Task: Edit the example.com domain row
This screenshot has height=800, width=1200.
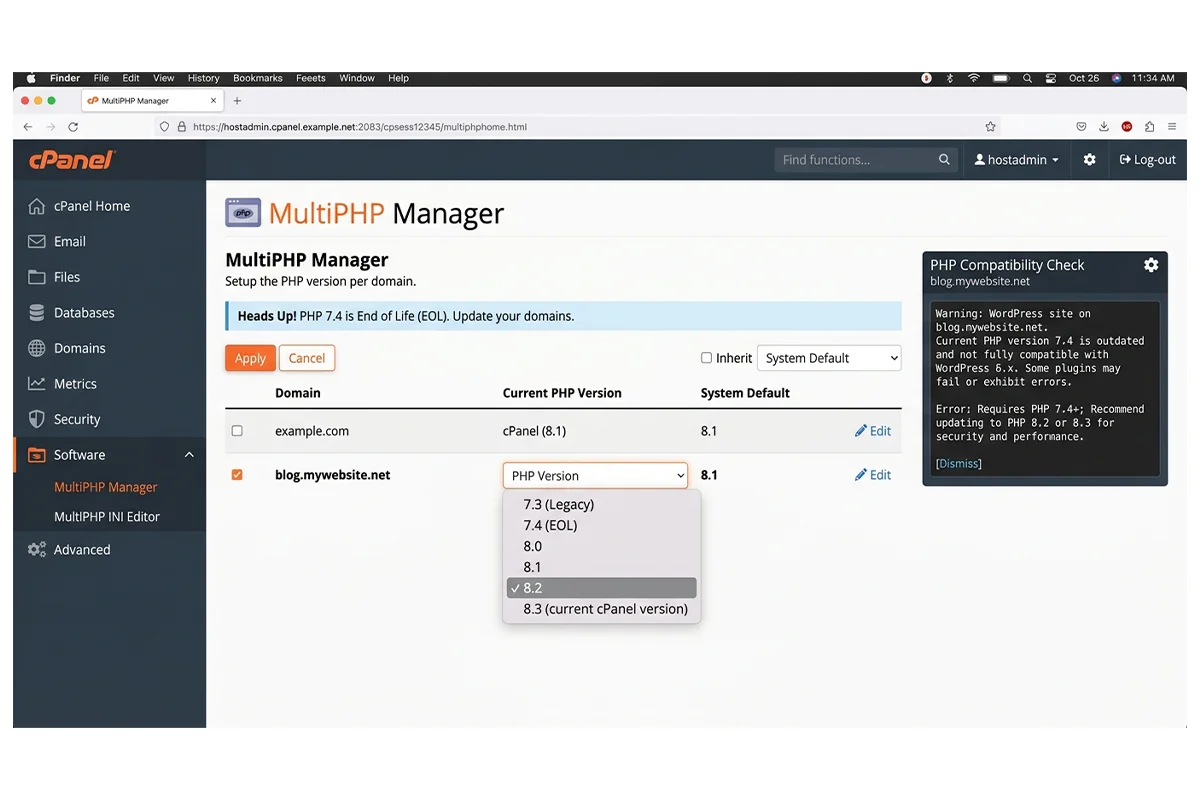Action: [x=873, y=431]
